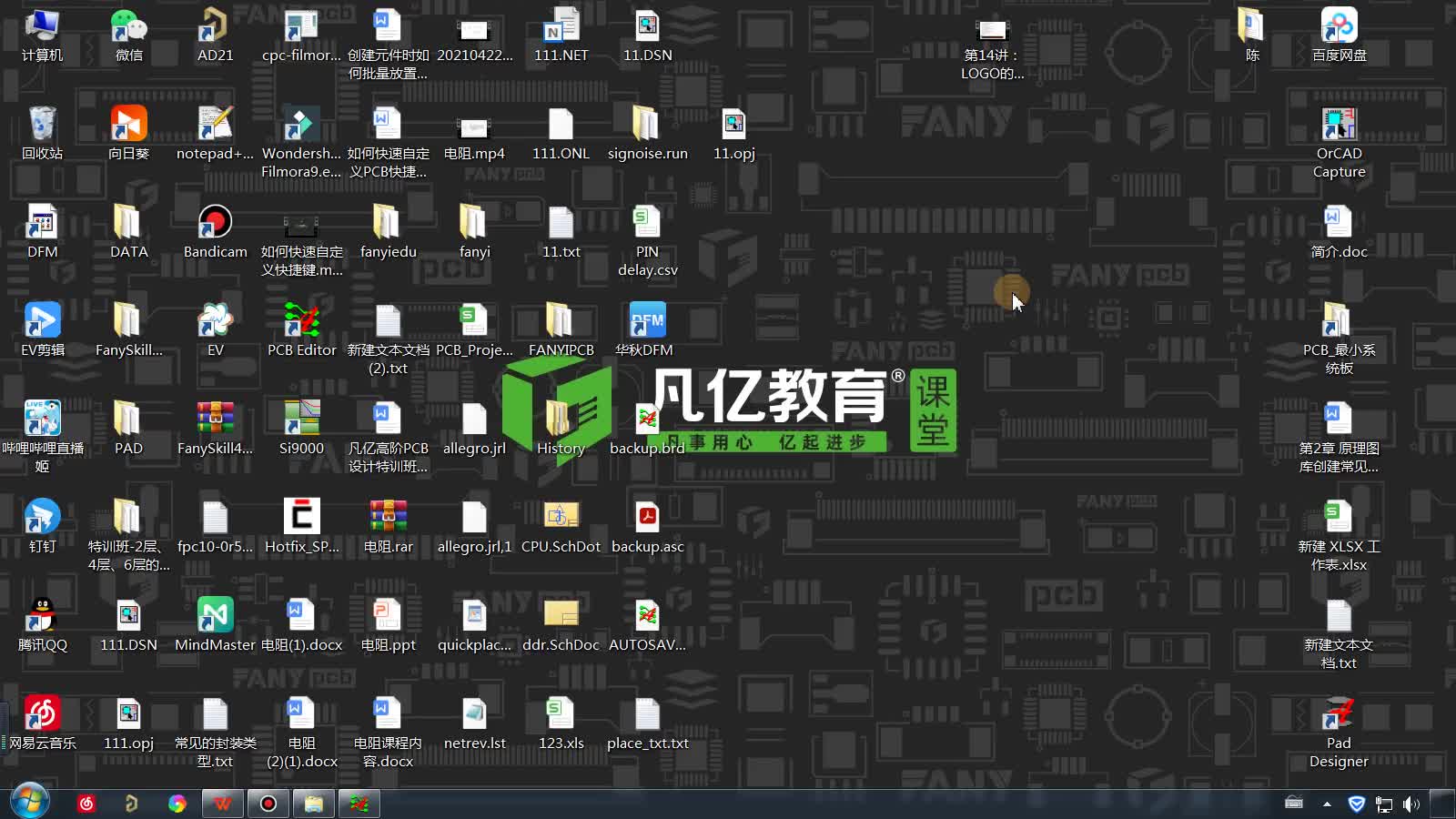Click the 回收站 recycle bin icon

tap(42, 135)
